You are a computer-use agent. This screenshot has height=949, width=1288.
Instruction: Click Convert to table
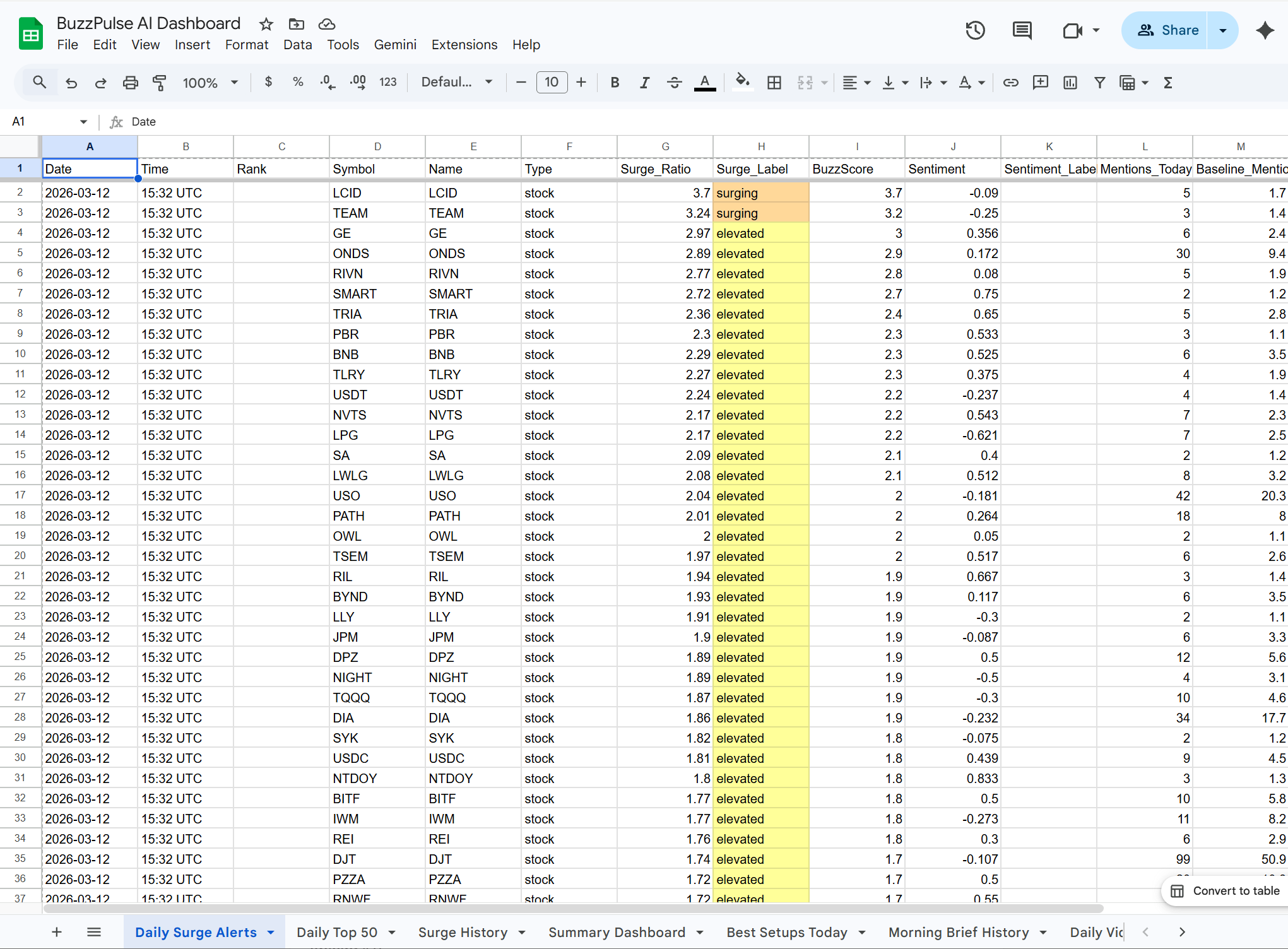pyautogui.click(x=1224, y=891)
